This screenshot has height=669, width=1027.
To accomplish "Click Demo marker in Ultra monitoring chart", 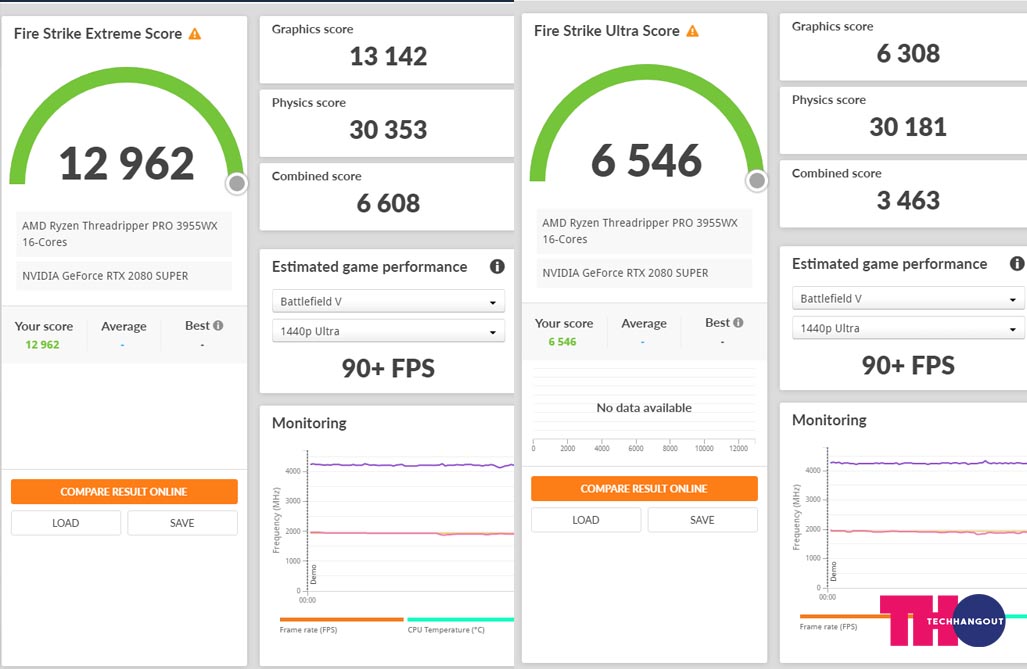I will point(833,571).
